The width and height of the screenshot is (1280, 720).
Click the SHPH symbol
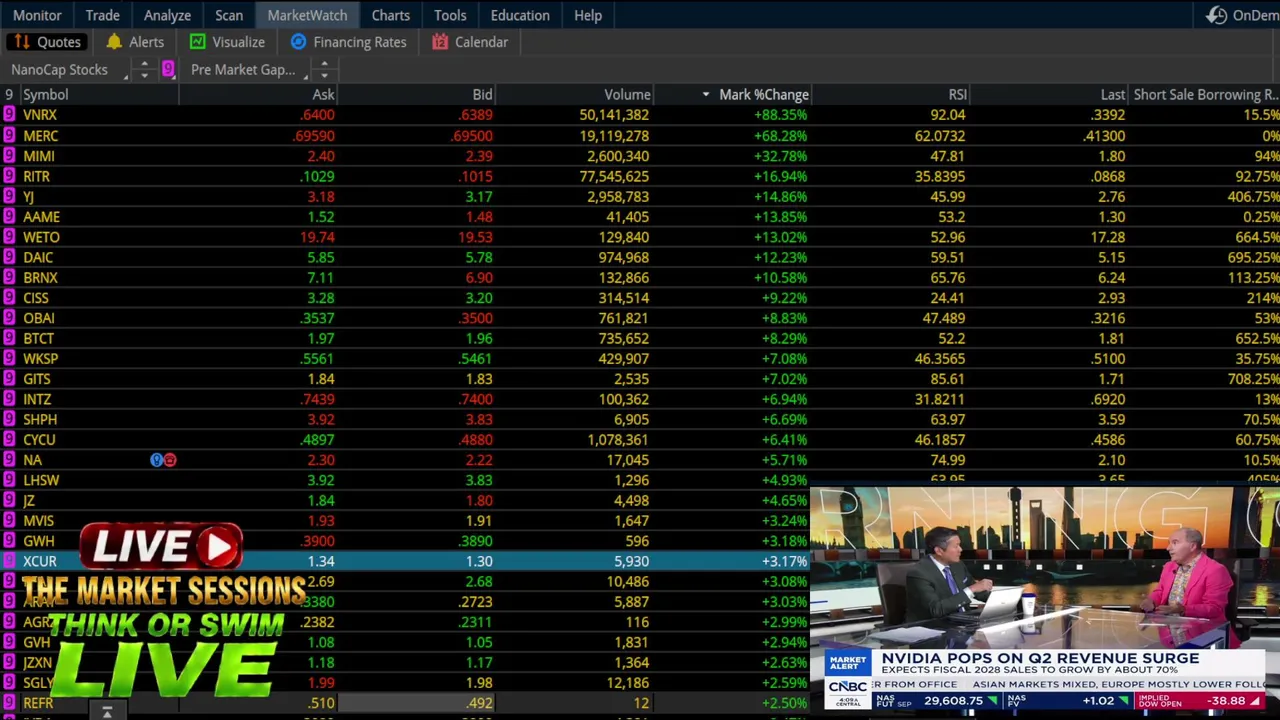(40, 419)
